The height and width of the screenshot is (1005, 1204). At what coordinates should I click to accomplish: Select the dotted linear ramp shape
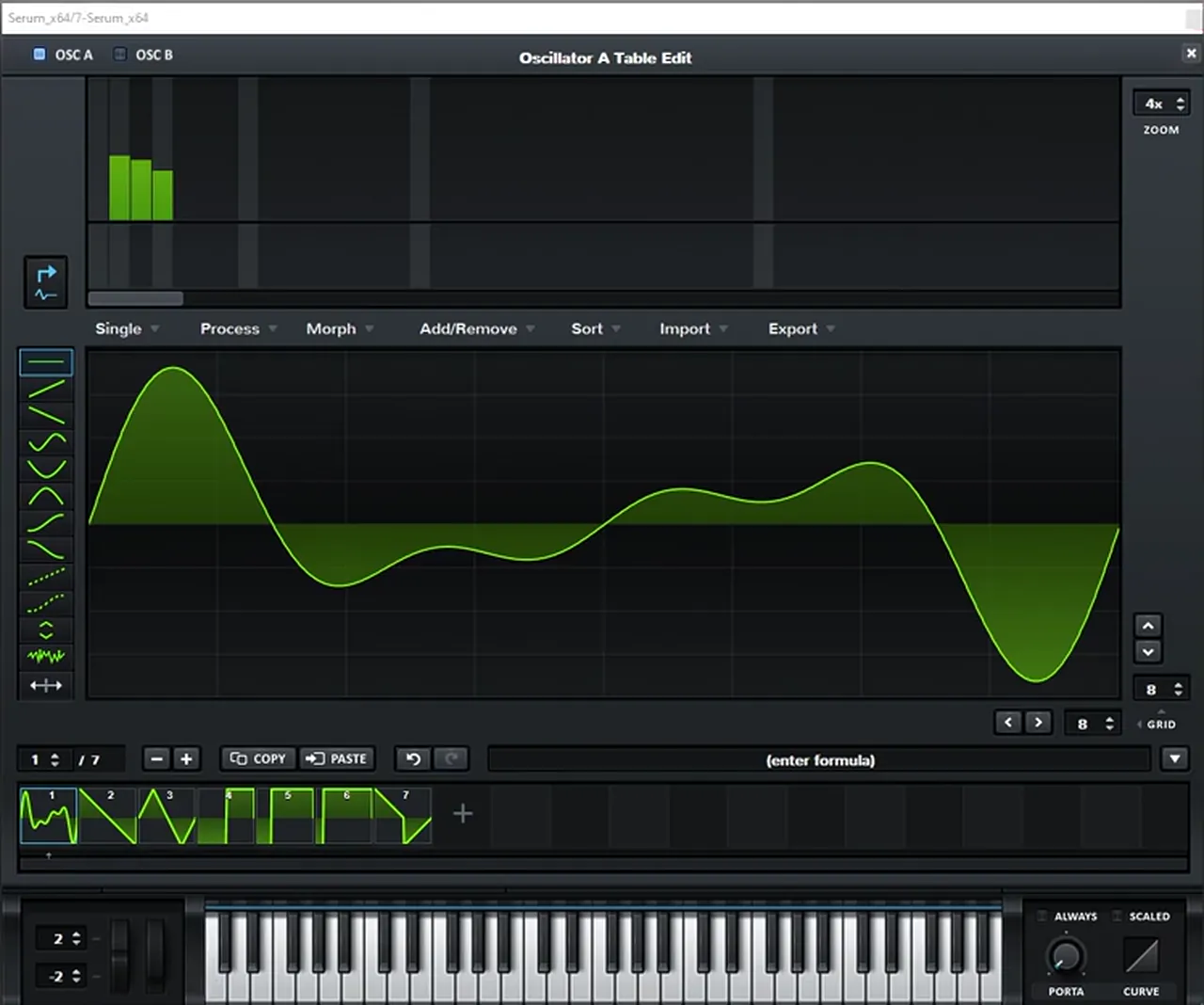(x=46, y=577)
